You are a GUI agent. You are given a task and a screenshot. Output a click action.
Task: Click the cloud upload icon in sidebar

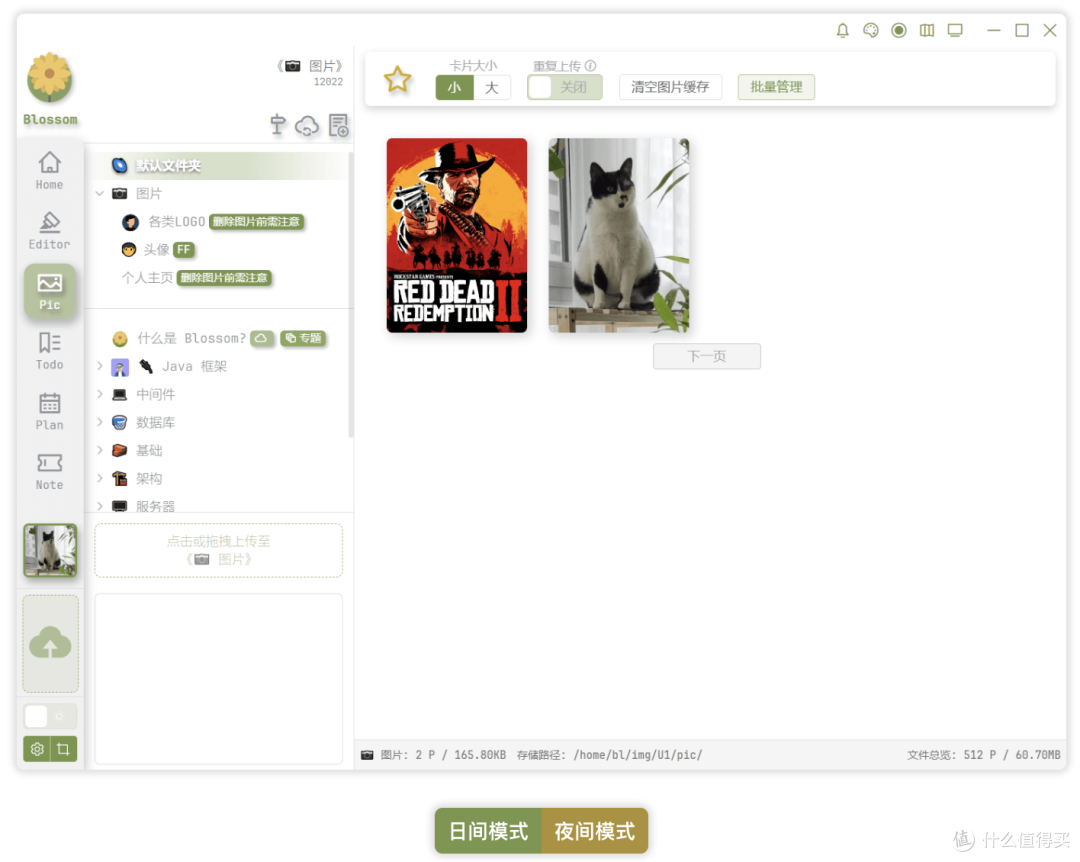point(50,643)
